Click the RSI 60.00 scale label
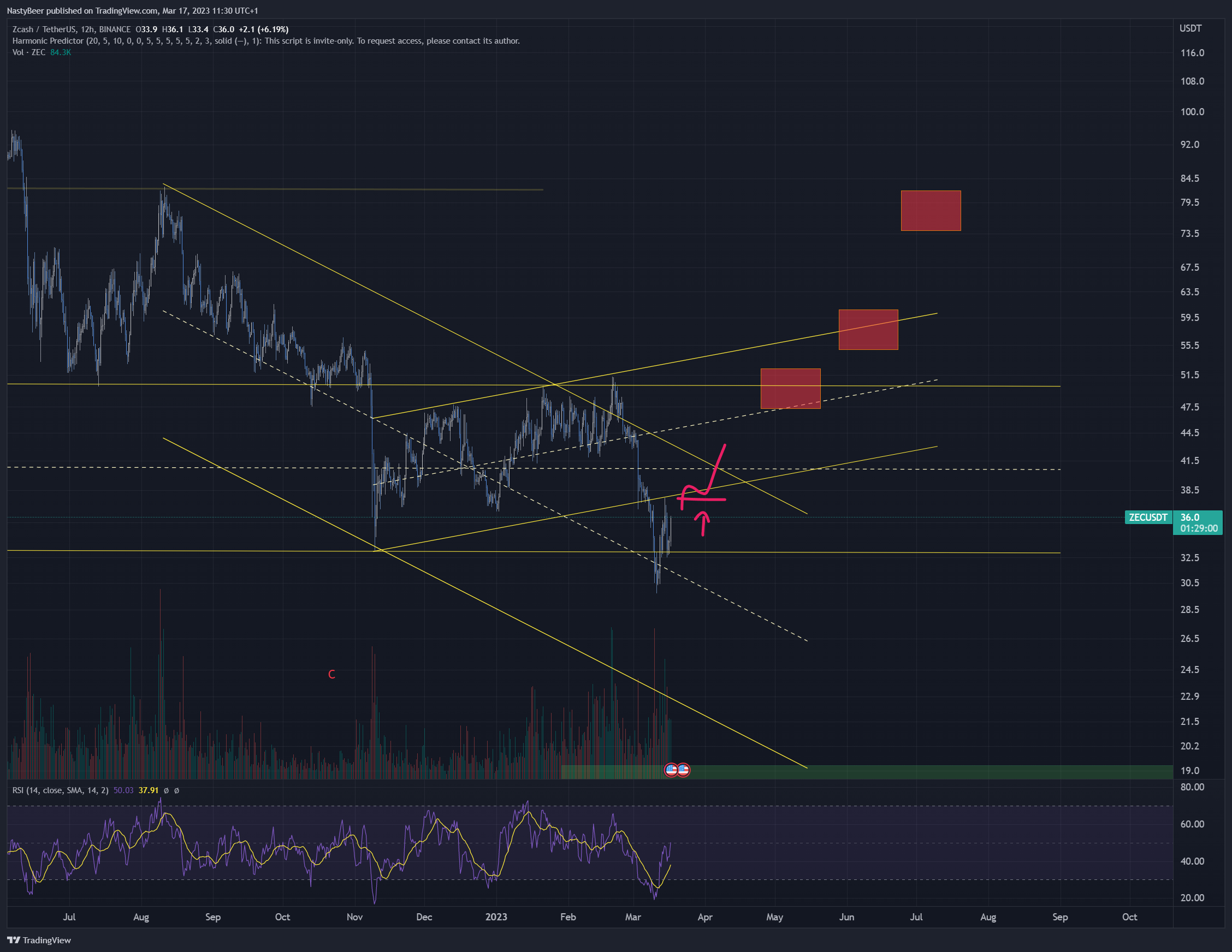The height and width of the screenshot is (952, 1232). pos(1192,824)
